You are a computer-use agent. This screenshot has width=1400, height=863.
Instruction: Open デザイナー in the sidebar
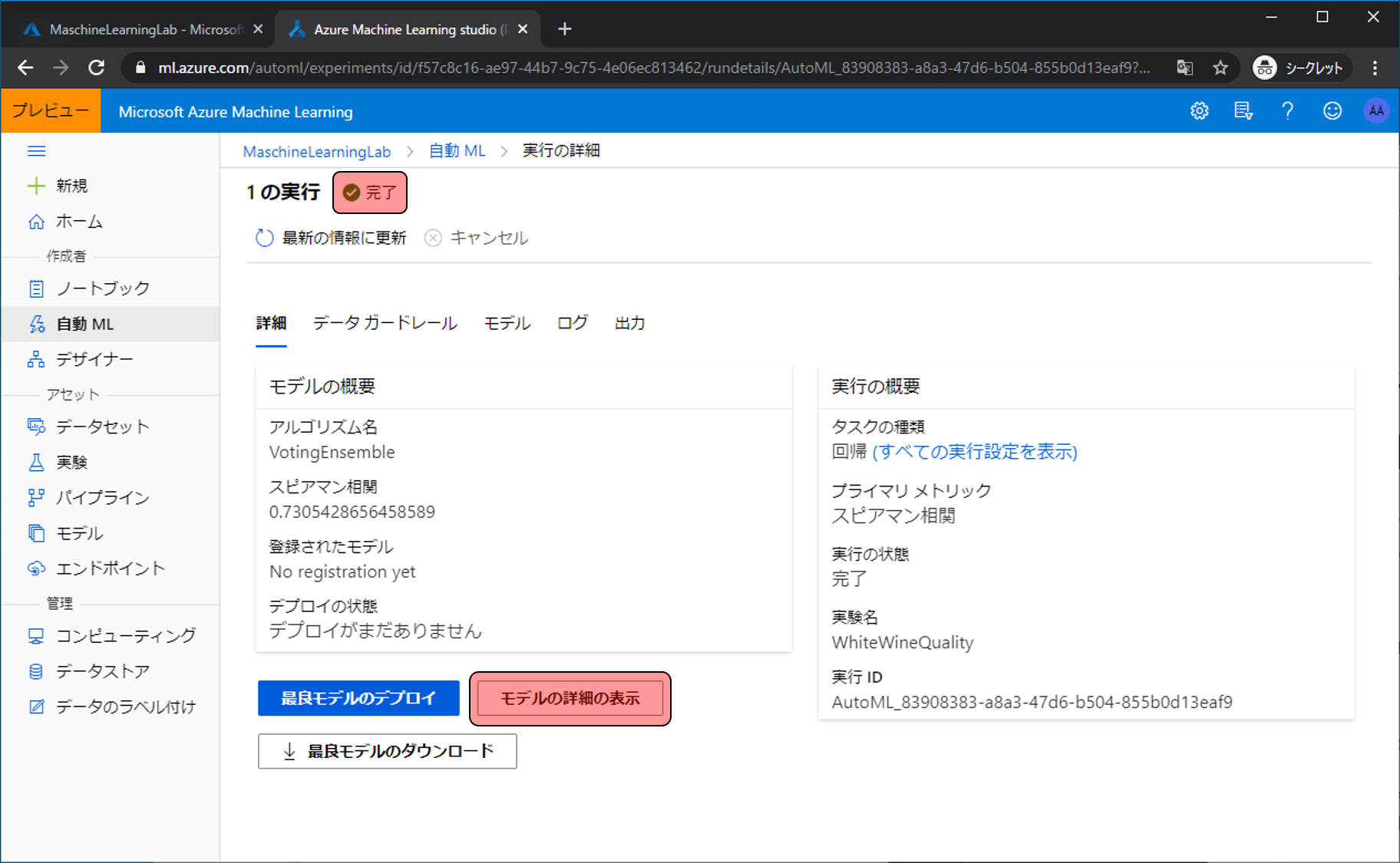pyautogui.click(x=94, y=359)
